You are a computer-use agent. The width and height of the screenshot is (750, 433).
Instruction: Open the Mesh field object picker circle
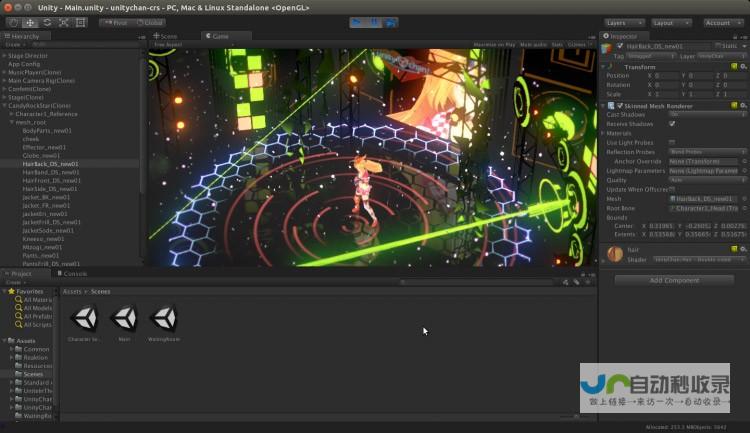pyautogui.click(x=744, y=199)
